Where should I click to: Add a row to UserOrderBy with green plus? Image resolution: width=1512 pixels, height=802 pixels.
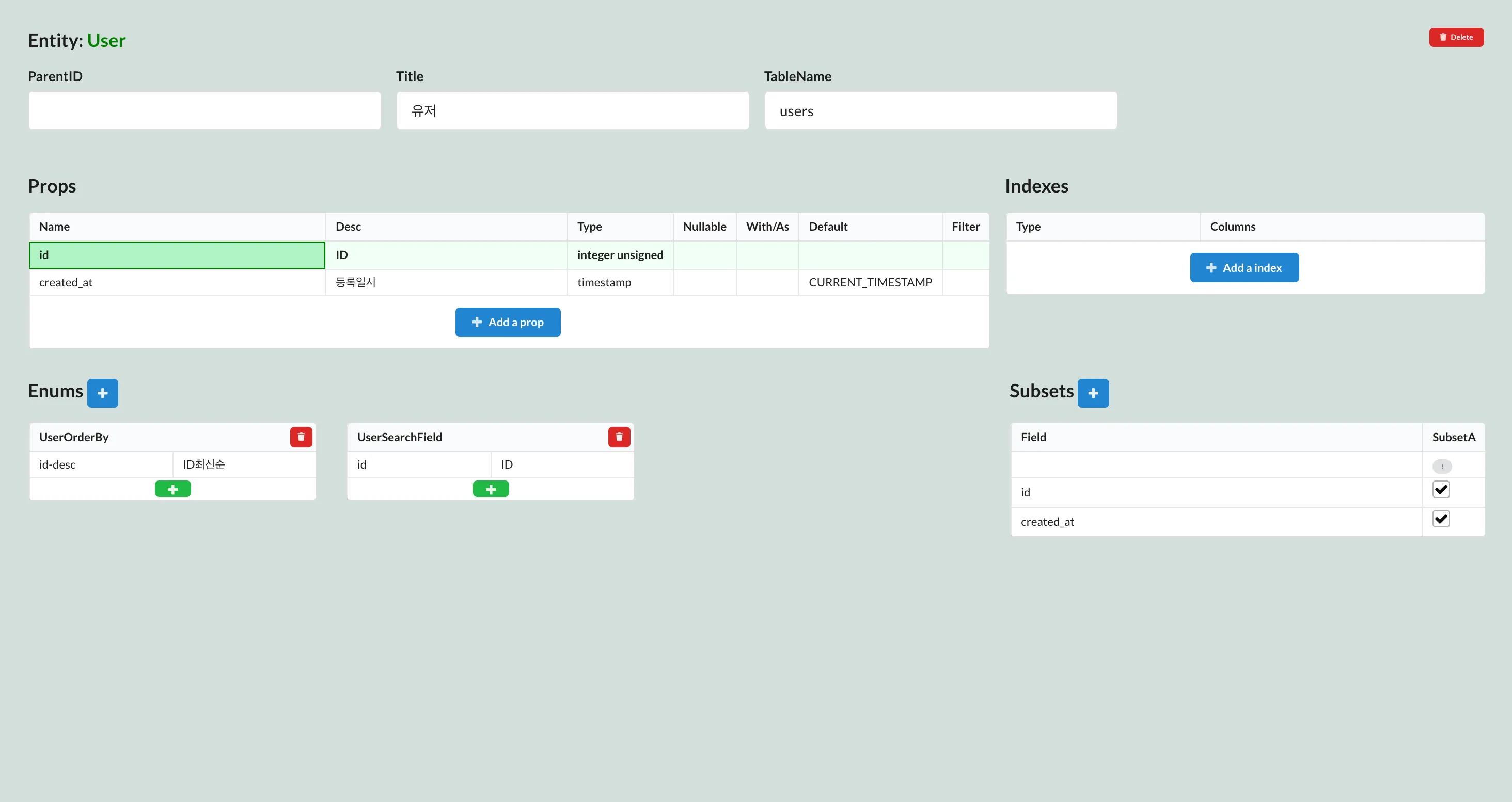tap(172, 489)
